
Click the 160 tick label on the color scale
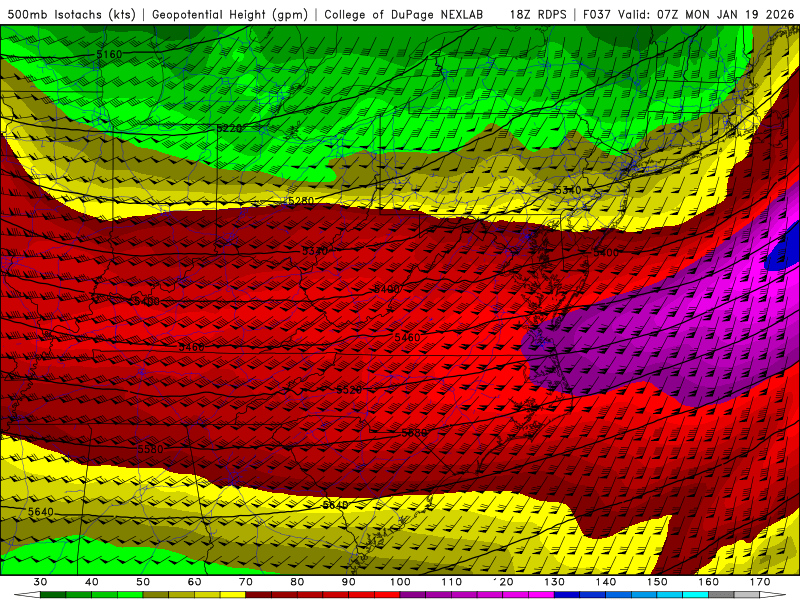tap(709, 582)
